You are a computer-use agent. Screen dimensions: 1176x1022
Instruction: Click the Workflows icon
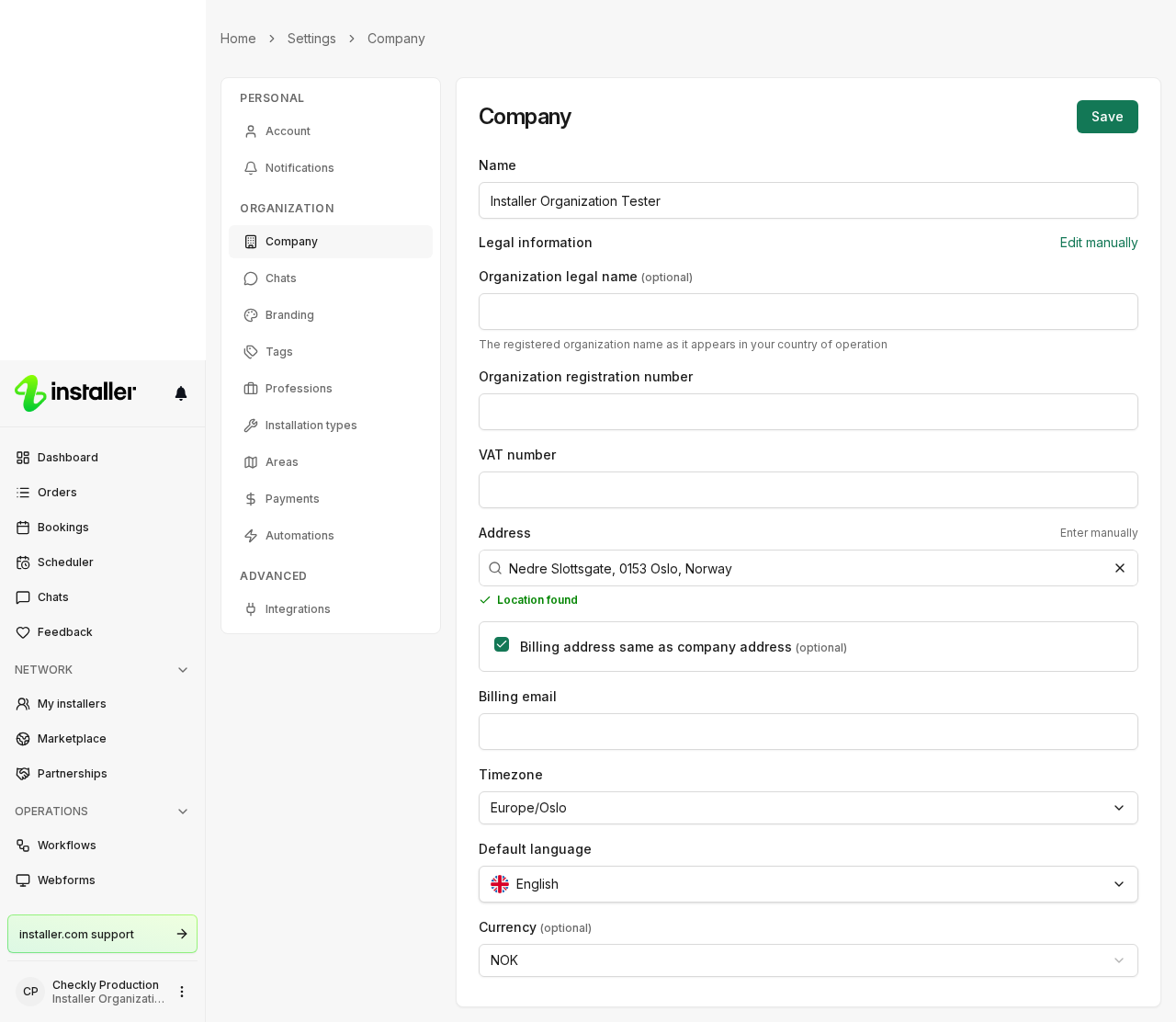point(23,846)
